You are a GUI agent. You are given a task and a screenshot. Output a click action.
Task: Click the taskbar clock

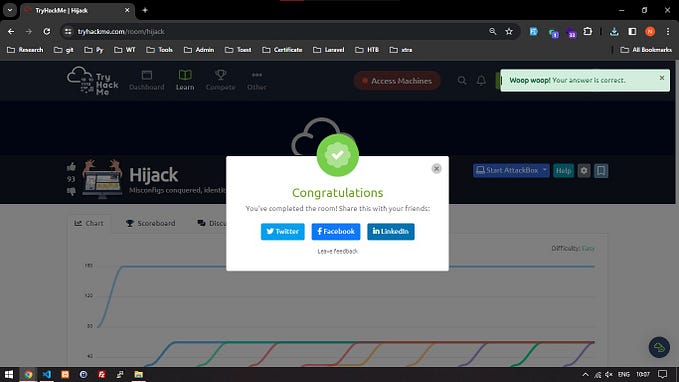[x=643, y=374]
